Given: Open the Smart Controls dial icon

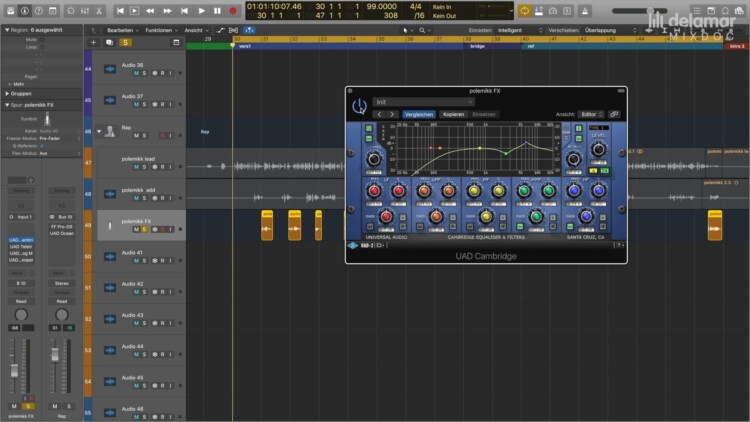Looking at the screenshot, I should 71,11.
